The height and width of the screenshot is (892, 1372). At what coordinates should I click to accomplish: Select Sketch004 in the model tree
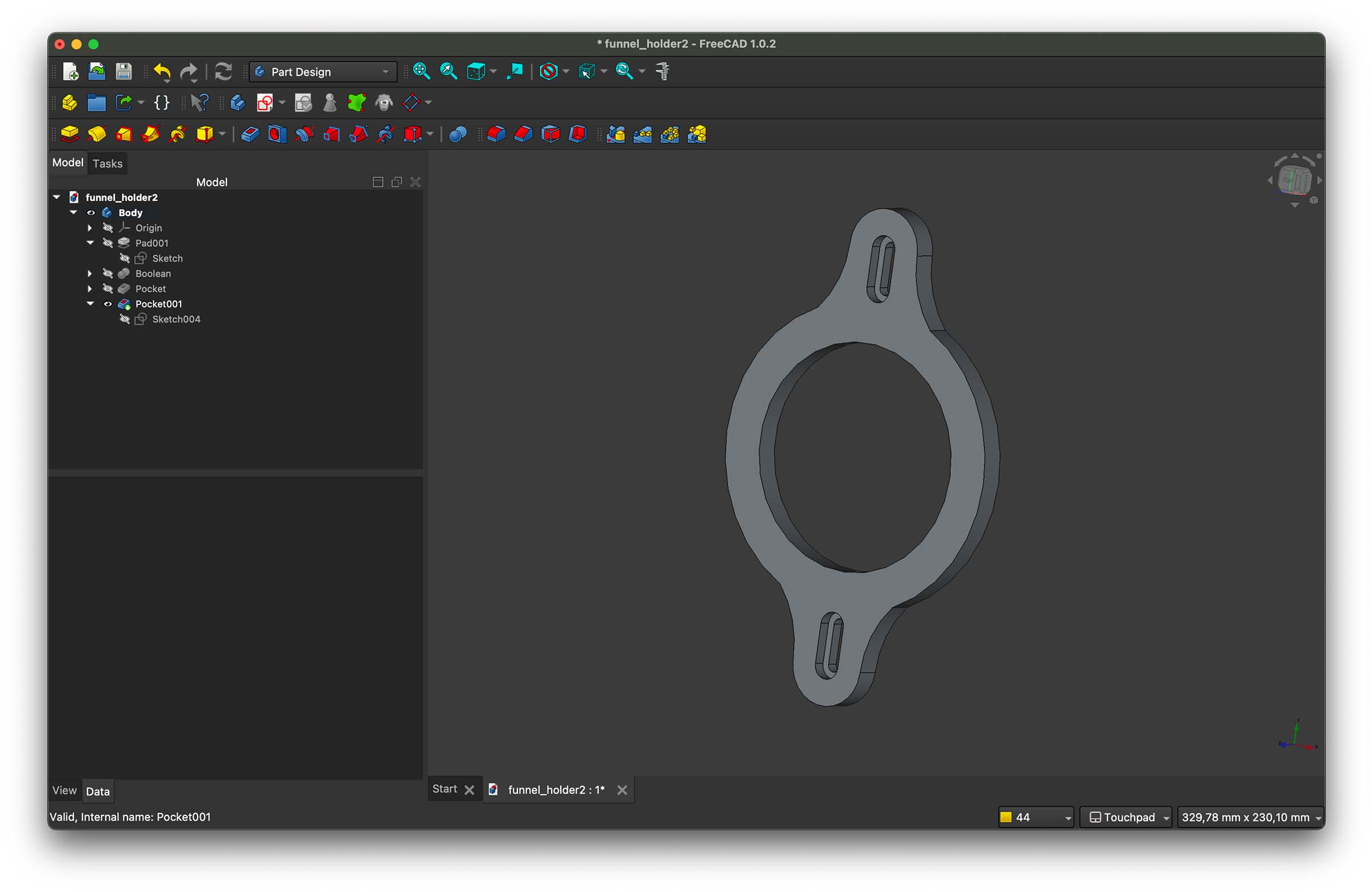pyautogui.click(x=176, y=319)
